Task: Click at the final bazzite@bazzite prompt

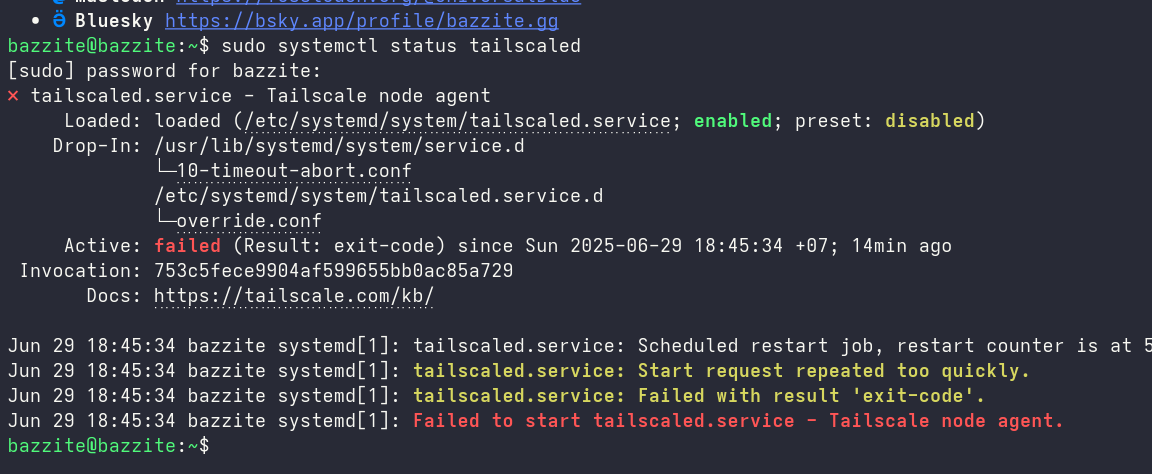Action: point(108,446)
